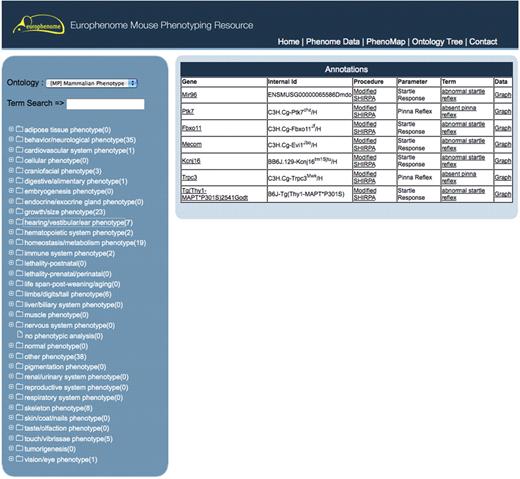The height and width of the screenshot is (479, 520).
Task: Click the normal phenotype folder icon
Action: coord(19,345)
